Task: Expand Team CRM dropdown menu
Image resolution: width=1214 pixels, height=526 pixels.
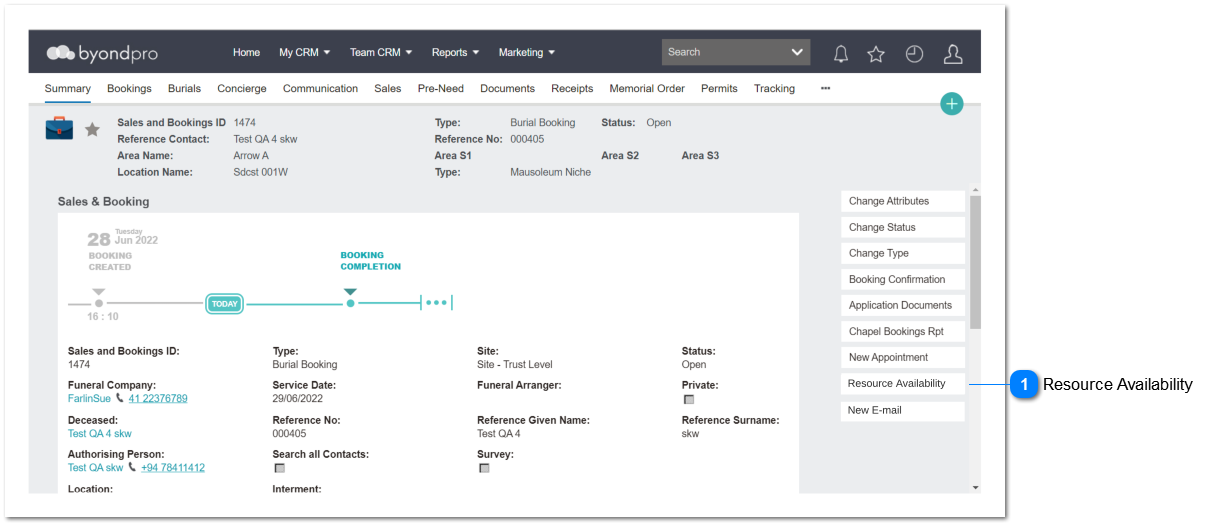Action: (382, 52)
